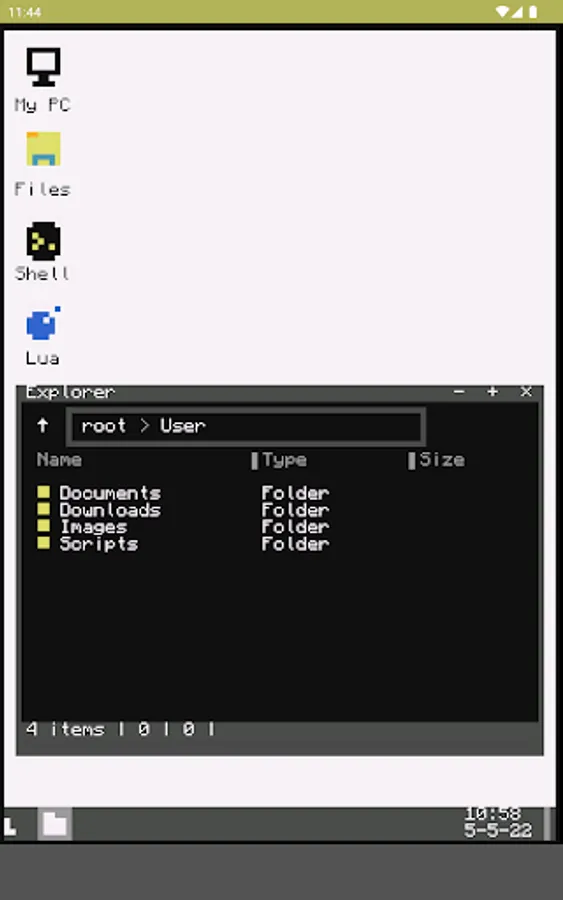Viewport: 563px width, 900px height.
Task: Sort files by Name column
Action: (x=59, y=460)
